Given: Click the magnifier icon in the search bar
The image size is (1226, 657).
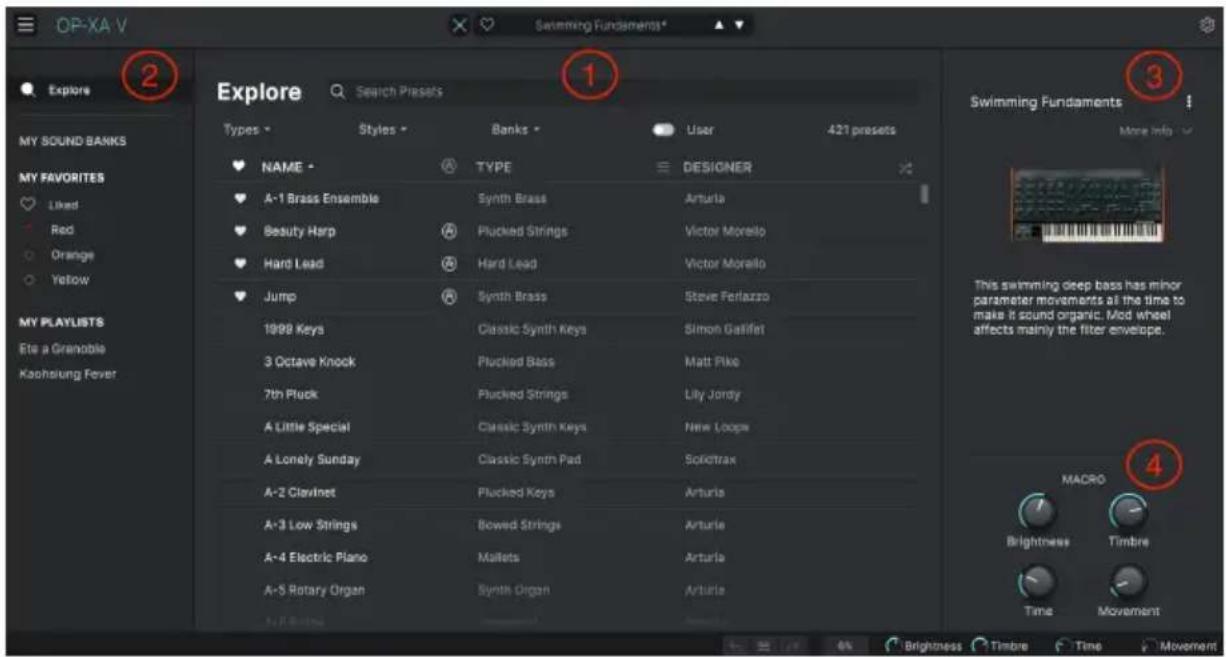Looking at the screenshot, I should tap(338, 92).
